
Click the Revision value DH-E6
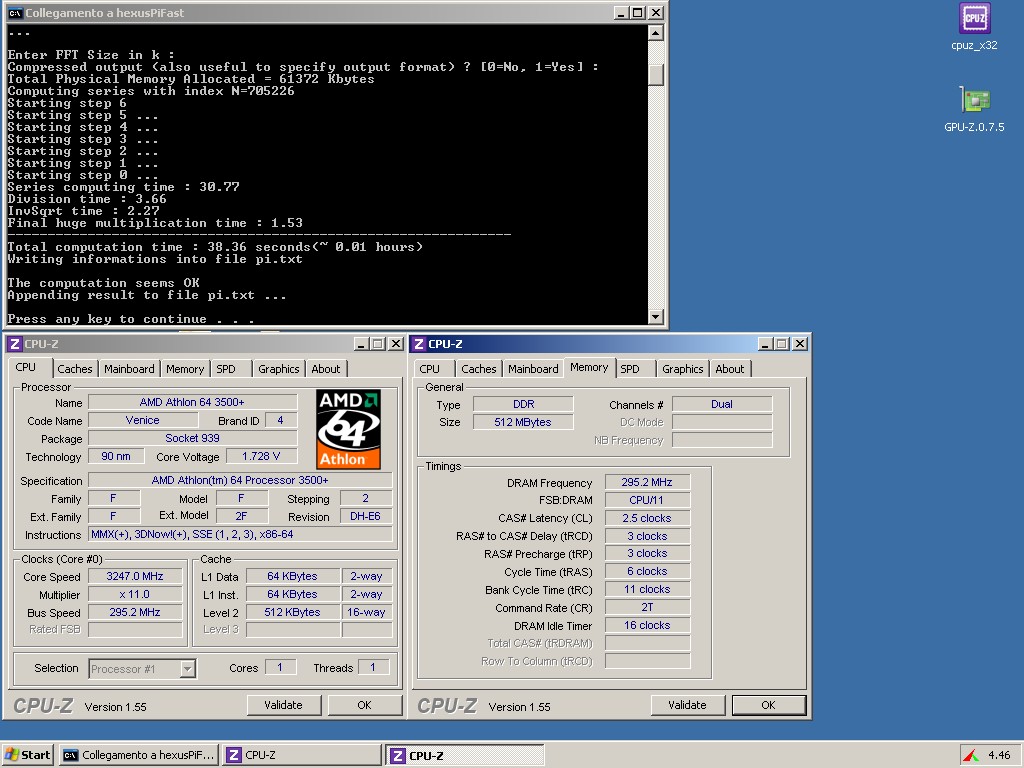pyautogui.click(x=366, y=517)
